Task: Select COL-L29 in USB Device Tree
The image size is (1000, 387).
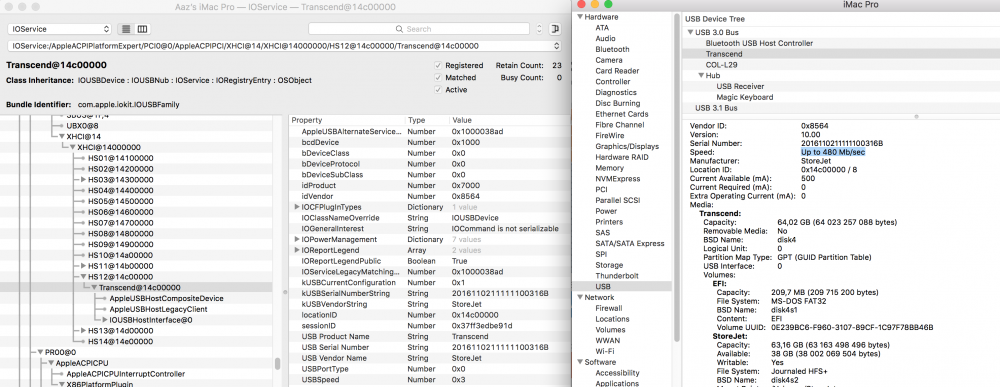Action: click(721, 65)
